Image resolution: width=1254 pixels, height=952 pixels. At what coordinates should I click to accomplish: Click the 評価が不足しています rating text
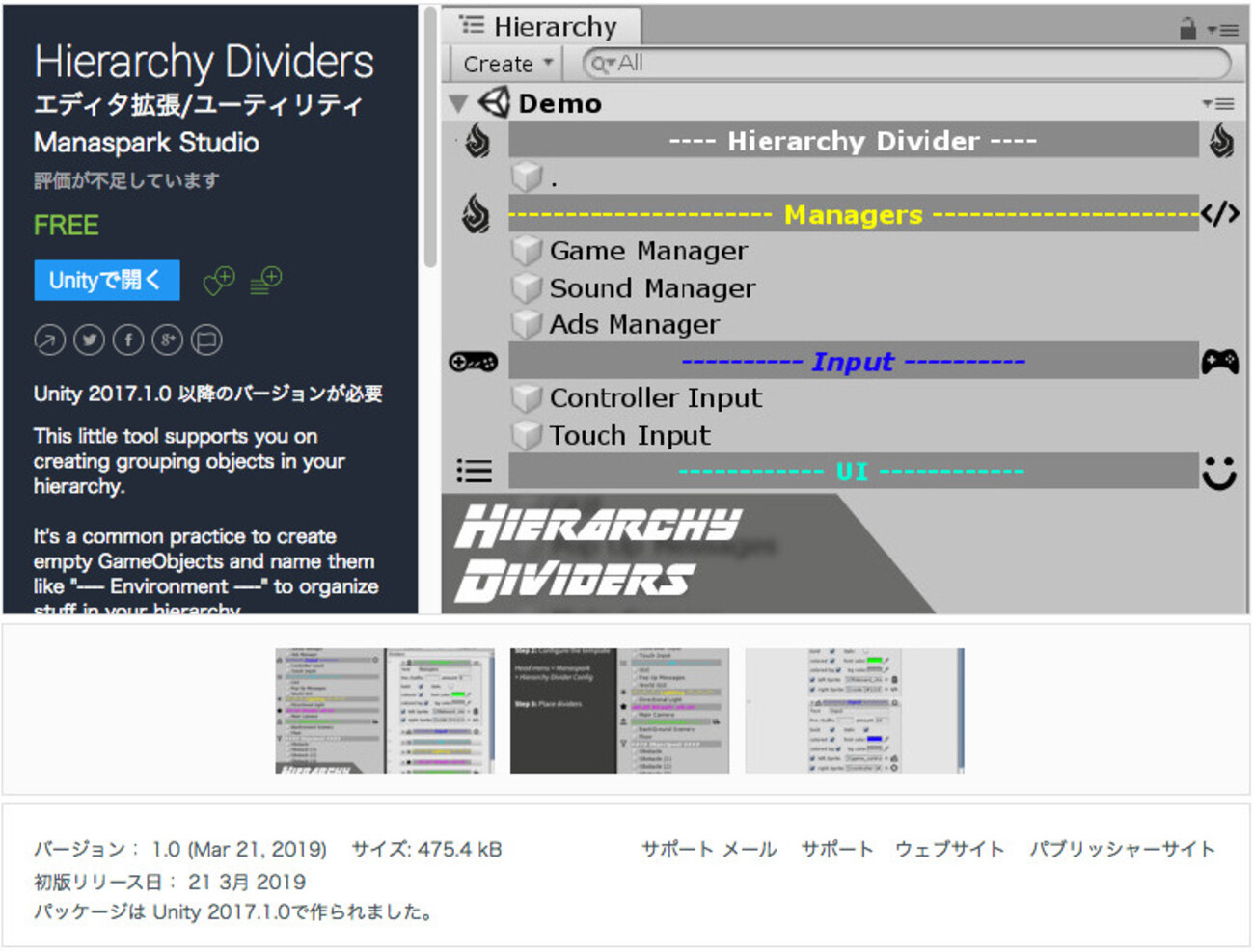(126, 180)
